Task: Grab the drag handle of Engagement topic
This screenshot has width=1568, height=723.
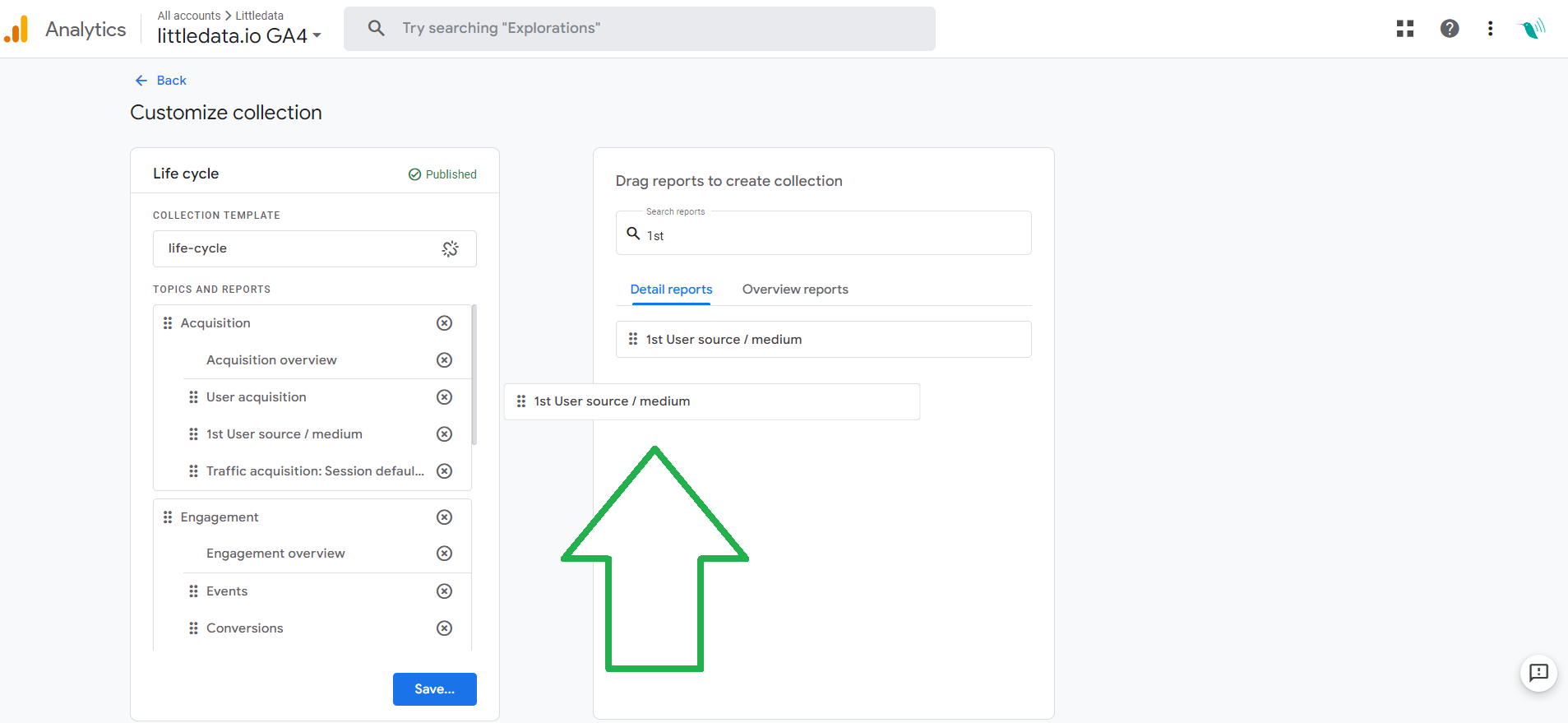Action: tap(168, 517)
